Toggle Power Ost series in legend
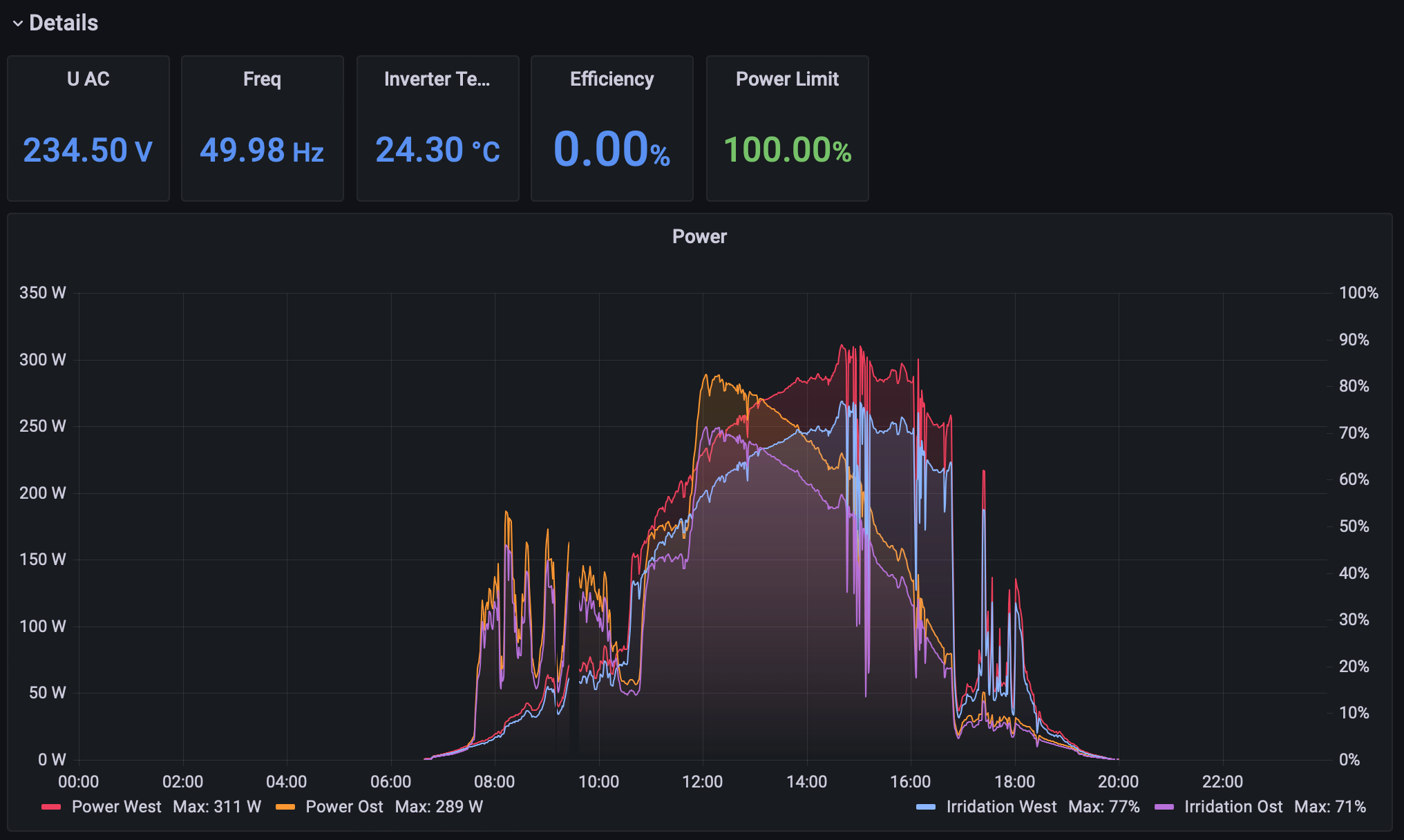The image size is (1404, 840). (x=344, y=807)
